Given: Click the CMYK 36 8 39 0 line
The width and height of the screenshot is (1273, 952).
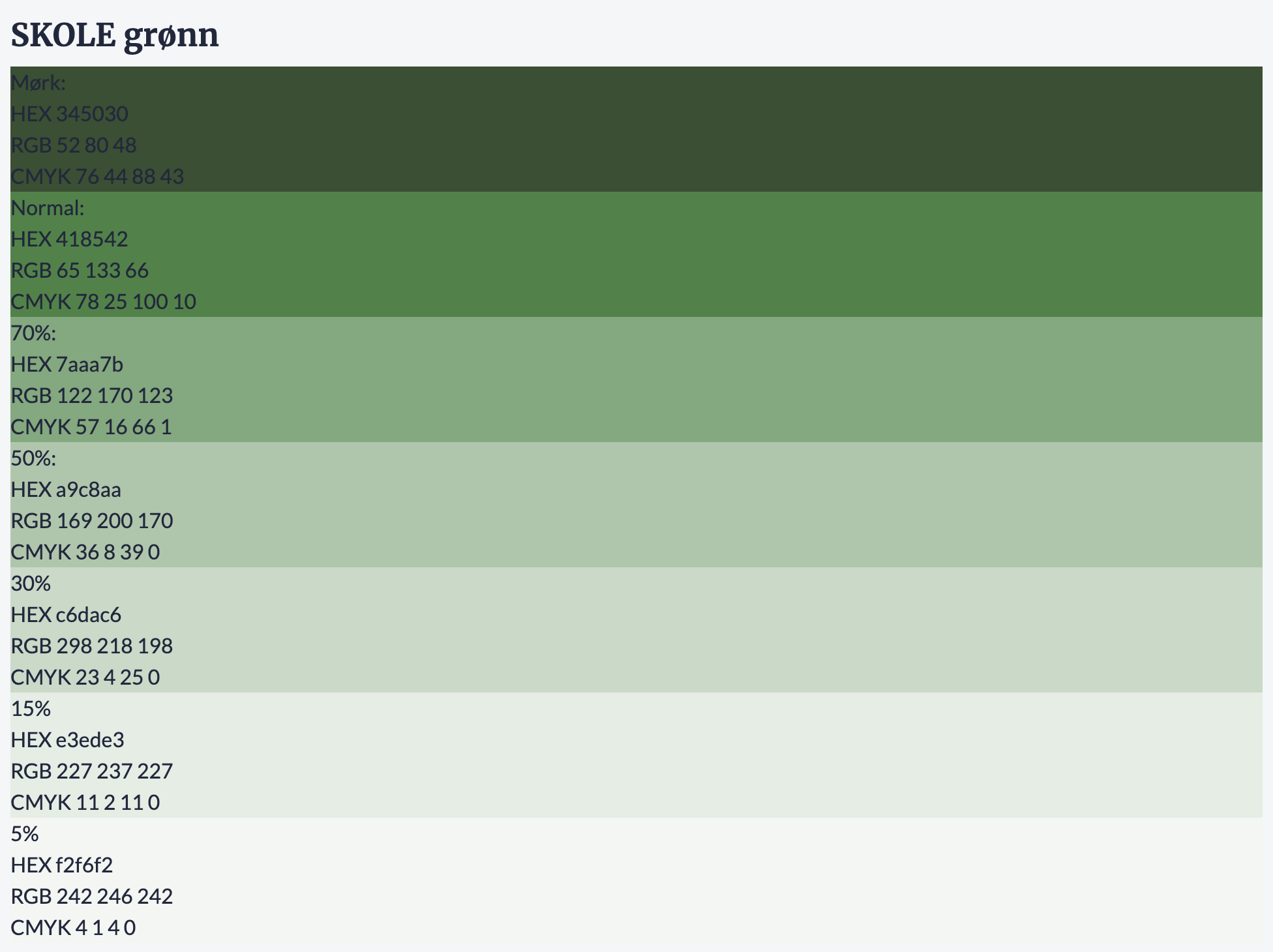Looking at the screenshot, I should (x=85, y=552).
